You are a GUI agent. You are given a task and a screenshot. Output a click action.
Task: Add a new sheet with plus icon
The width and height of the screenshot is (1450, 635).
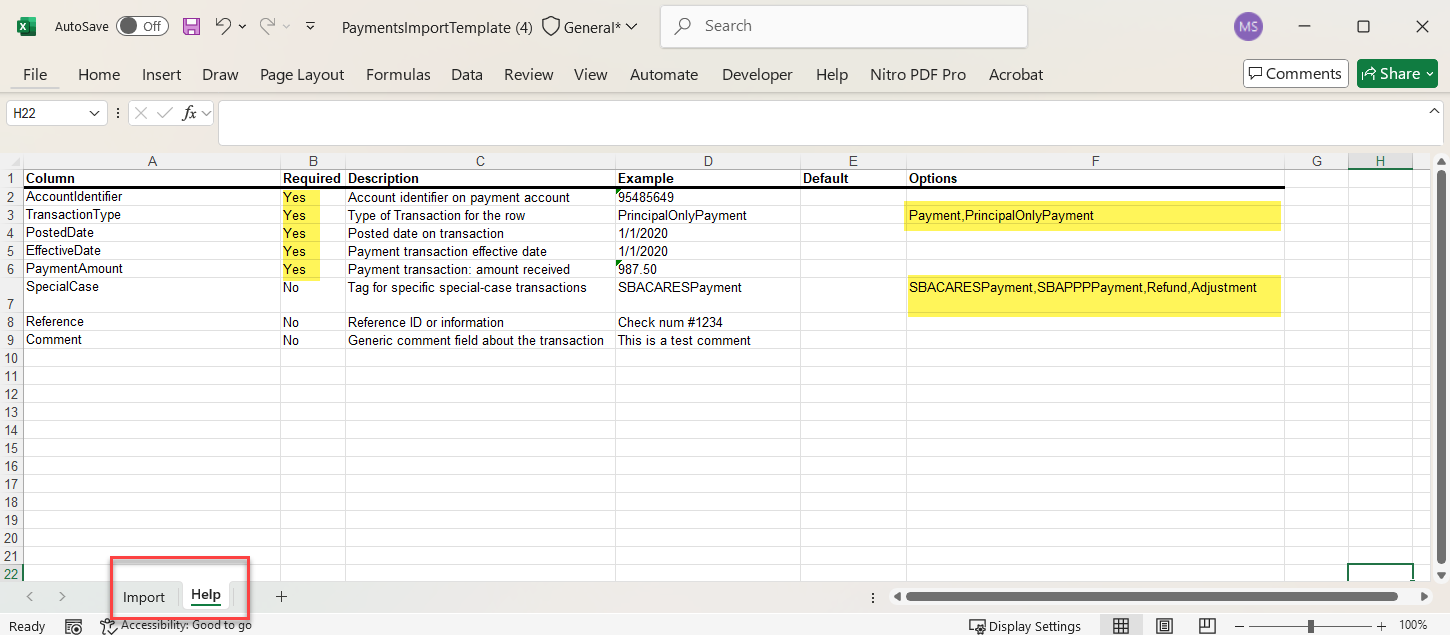281,596
